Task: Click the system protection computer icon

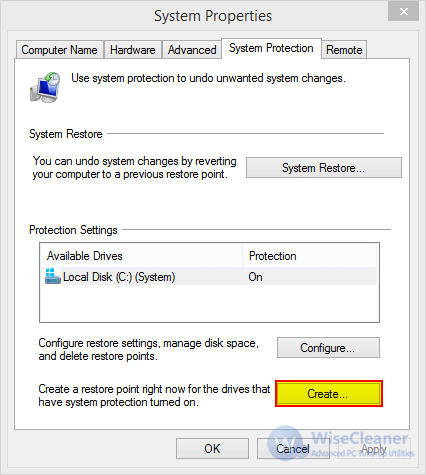Action: coord(45,87)
